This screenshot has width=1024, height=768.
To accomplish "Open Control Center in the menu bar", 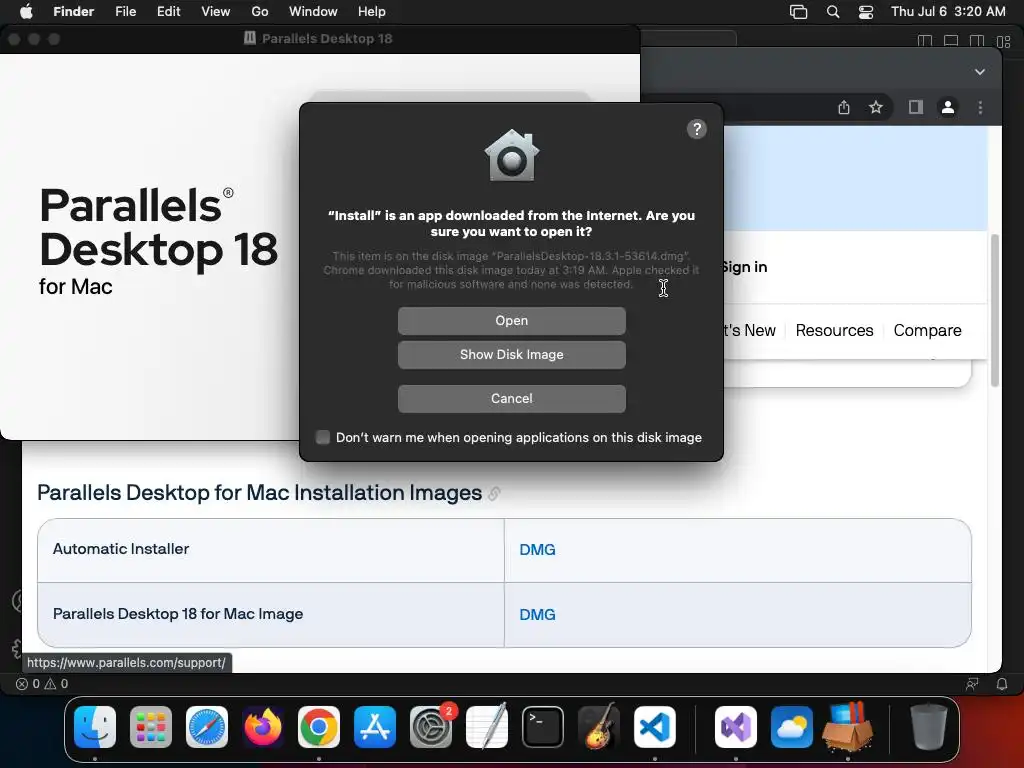I will click(x=866, y=11).
